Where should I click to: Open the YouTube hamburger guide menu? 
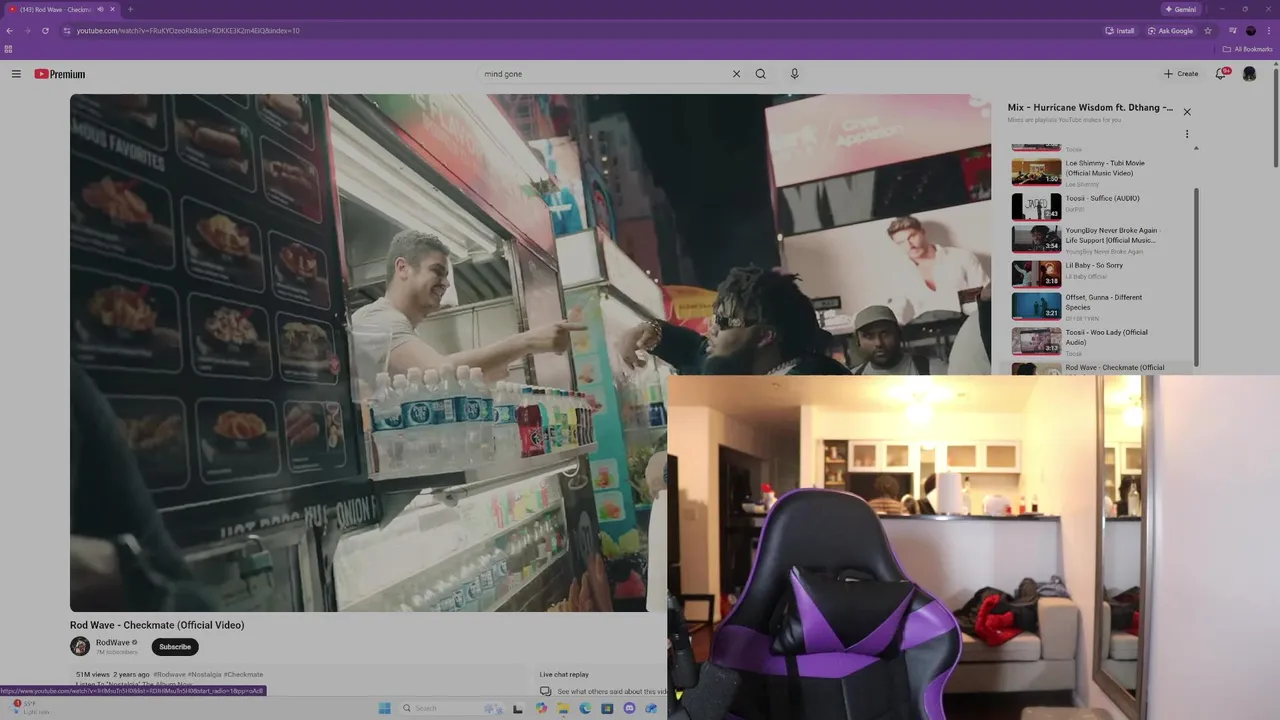16,74
